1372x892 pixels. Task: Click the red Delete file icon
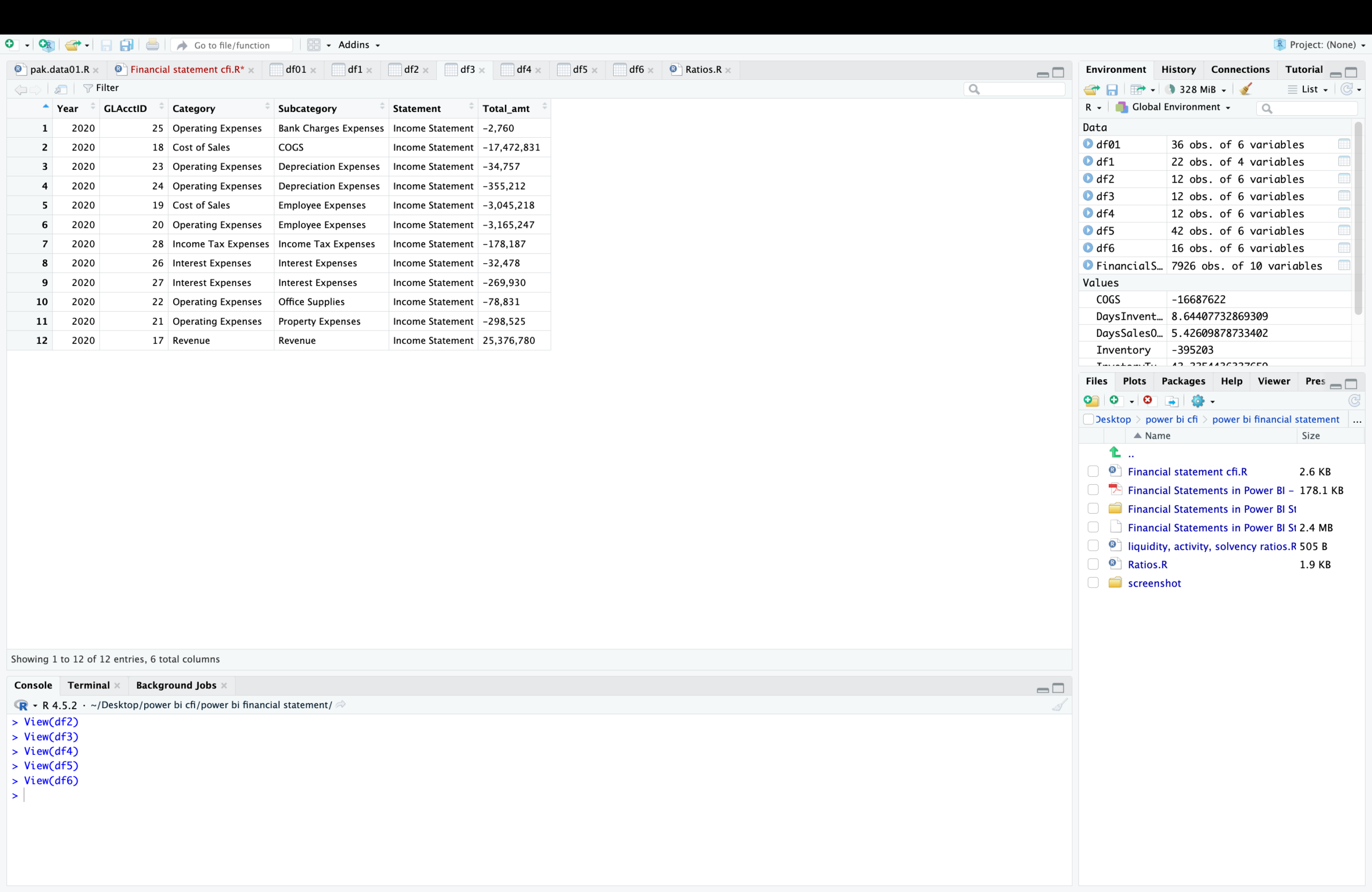pyautogui.click(x=1148, y=401)
